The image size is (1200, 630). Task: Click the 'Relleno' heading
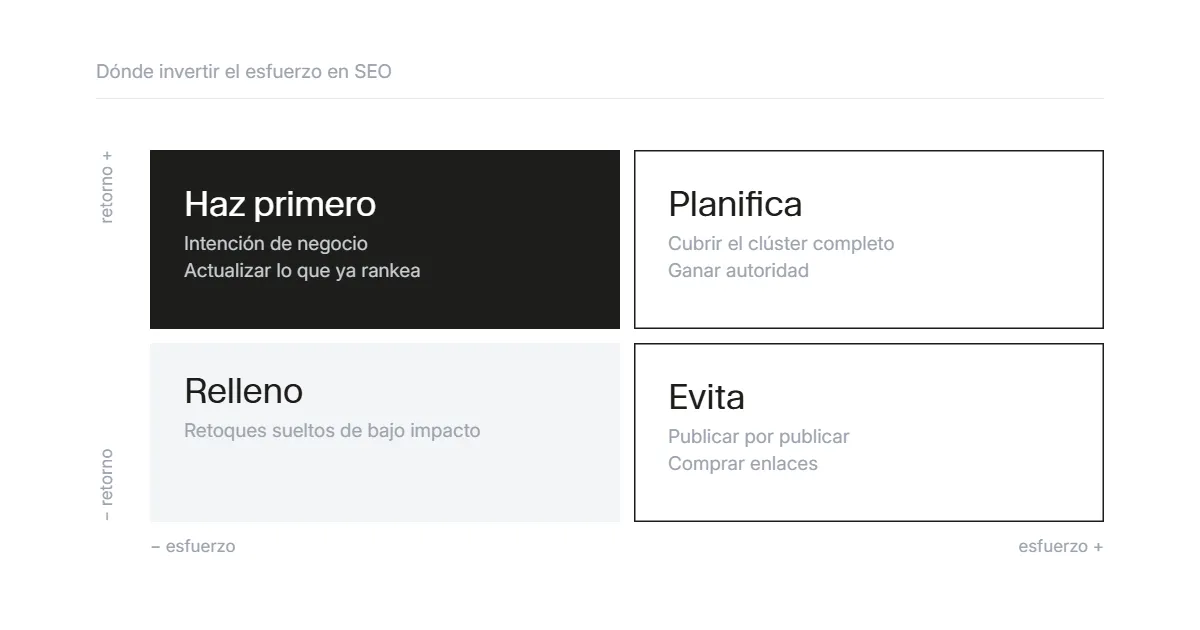point(243,391)
